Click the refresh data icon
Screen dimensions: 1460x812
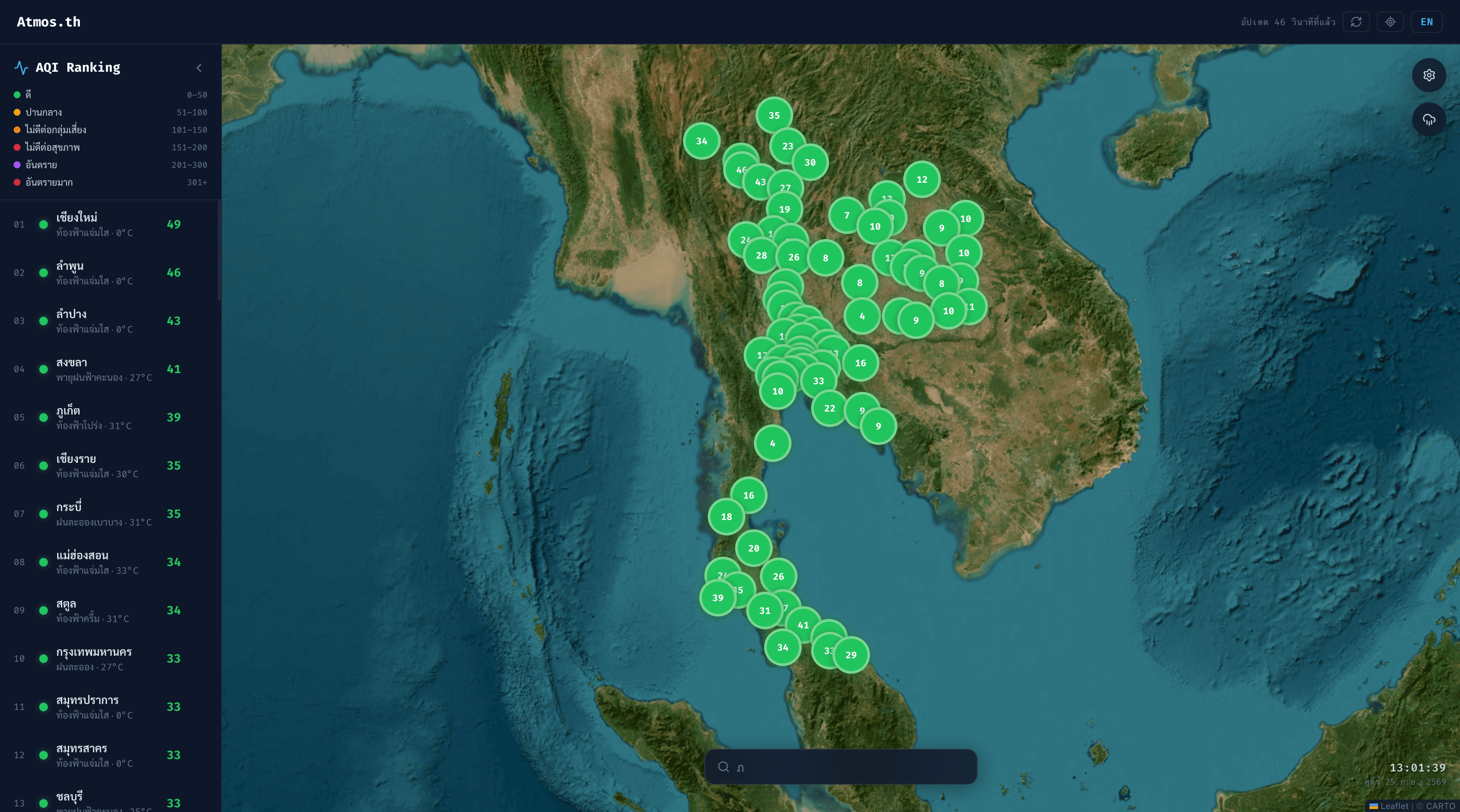pos(1356,21)
